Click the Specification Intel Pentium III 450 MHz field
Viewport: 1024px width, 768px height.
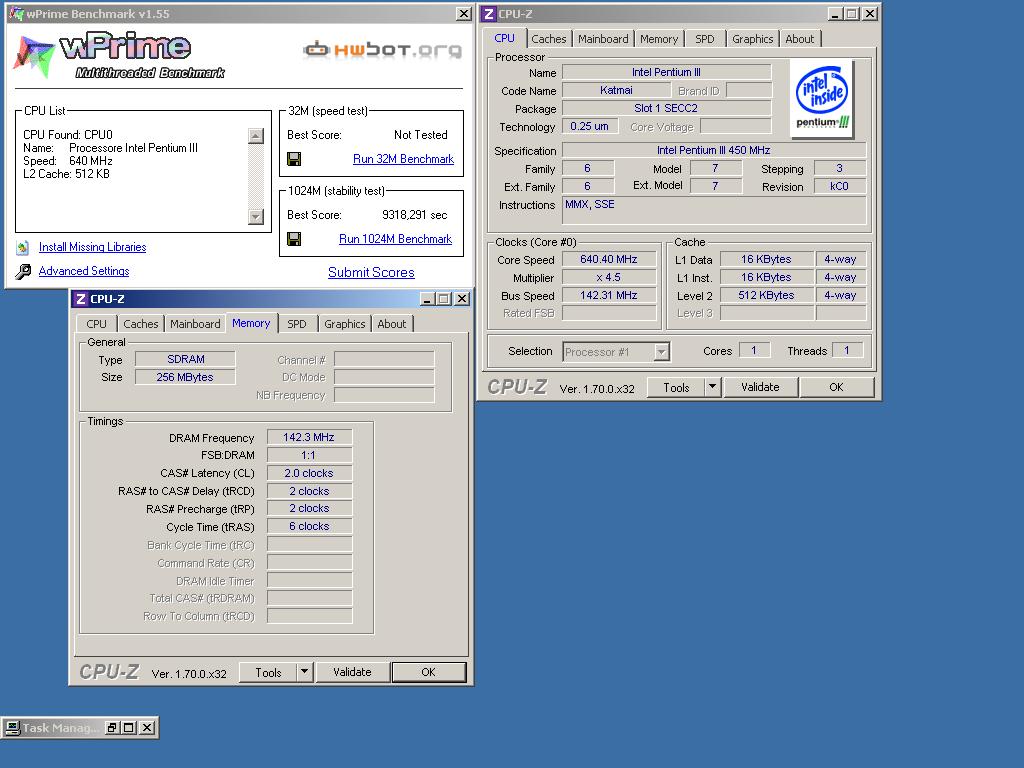click(x=714, y=150)
